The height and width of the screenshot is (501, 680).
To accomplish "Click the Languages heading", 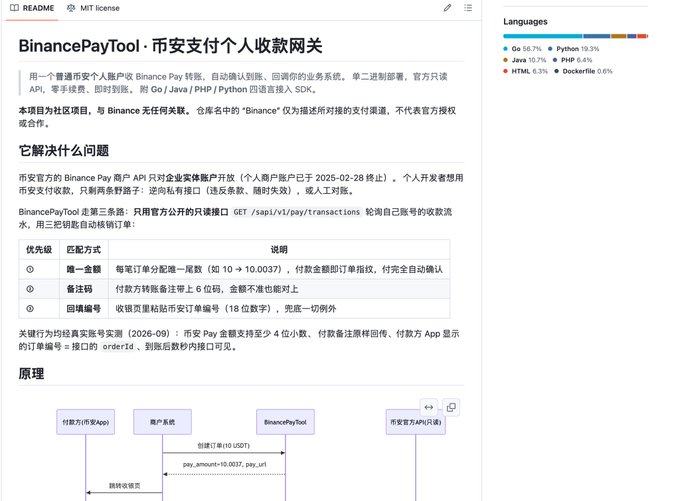I will (x=525, y=22).
